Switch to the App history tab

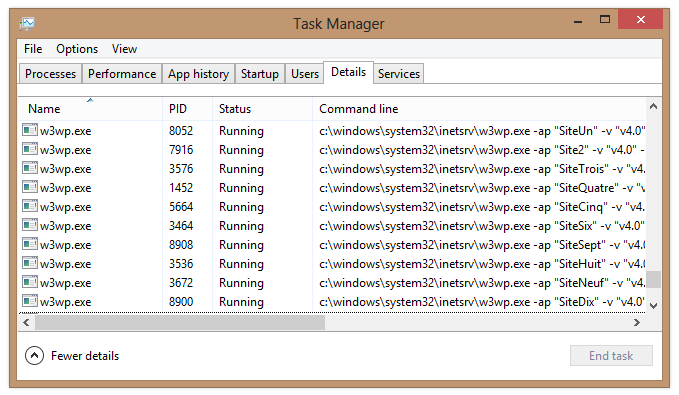click(x=198, y=74)
